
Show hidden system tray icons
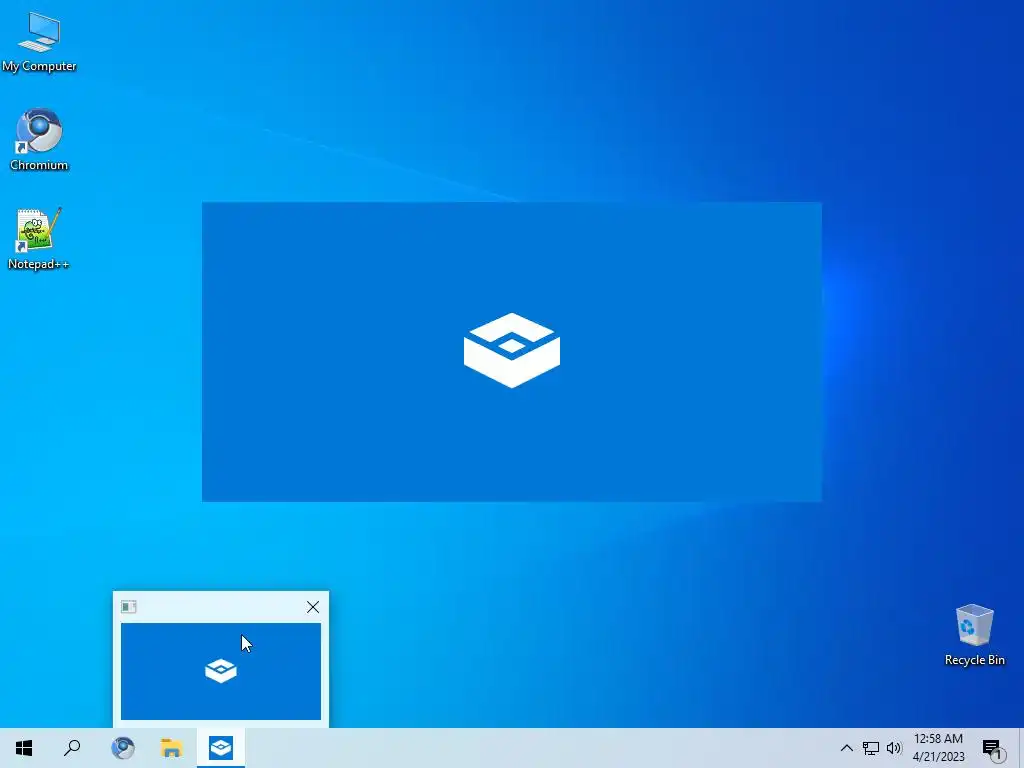pyautogui.click(x=846, y=748)
